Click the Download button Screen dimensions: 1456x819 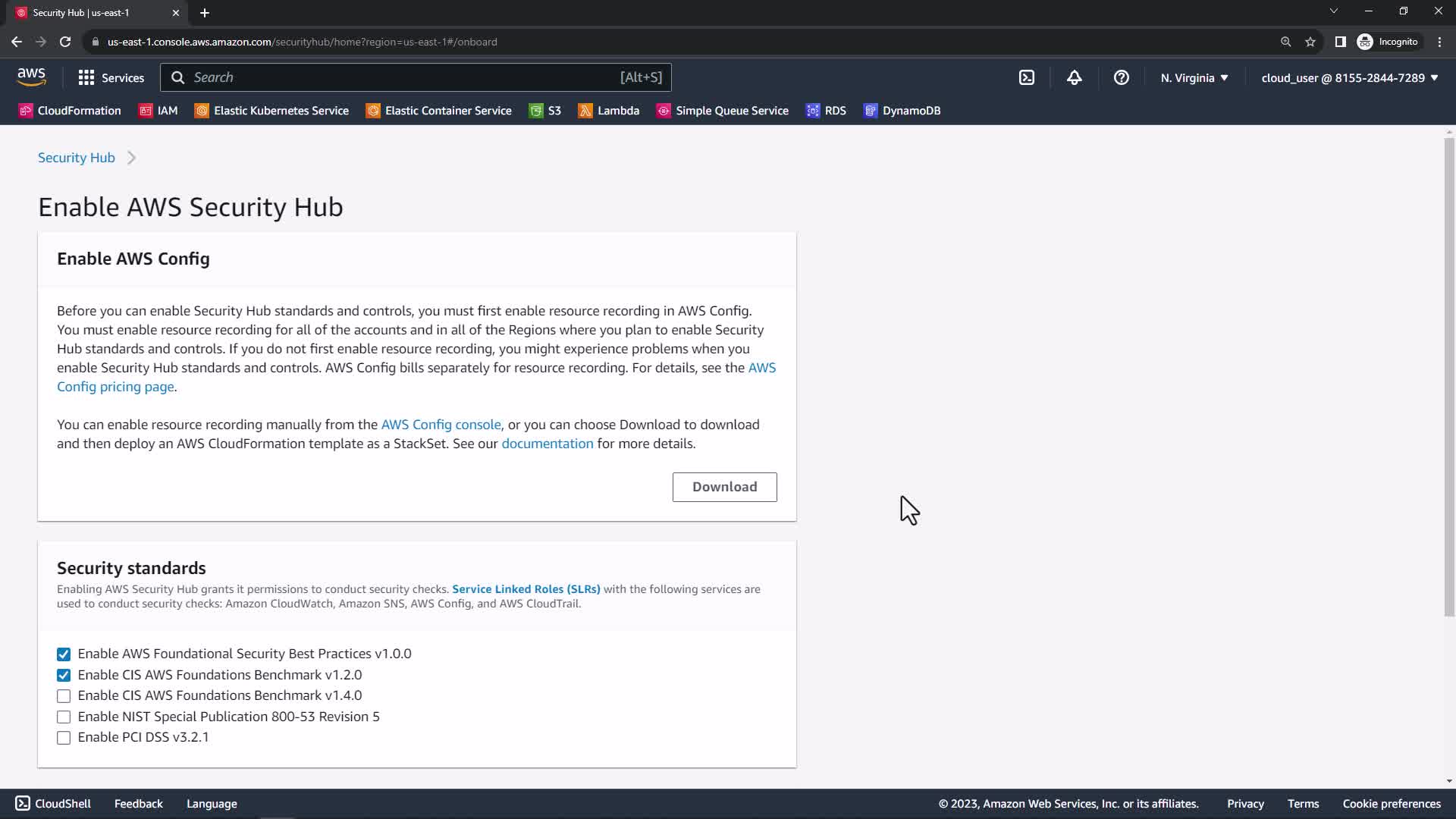pyautogui.click(x=724, y=487)
